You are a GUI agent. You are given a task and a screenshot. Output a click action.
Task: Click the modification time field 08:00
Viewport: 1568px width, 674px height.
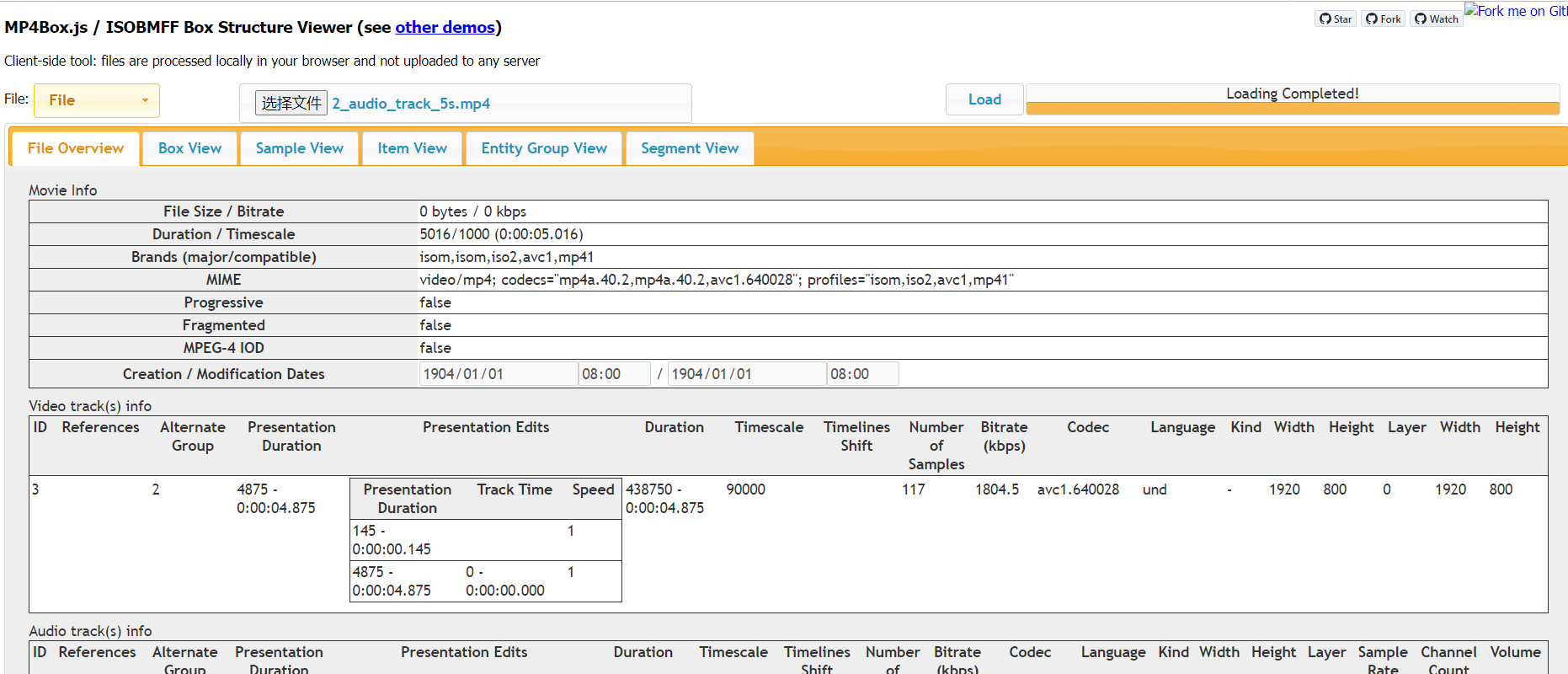[x=863, y=374]
